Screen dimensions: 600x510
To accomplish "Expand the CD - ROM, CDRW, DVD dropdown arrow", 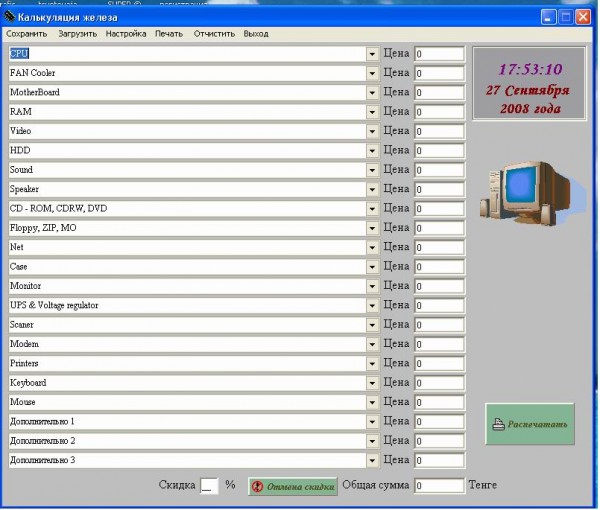I will 372,209.
